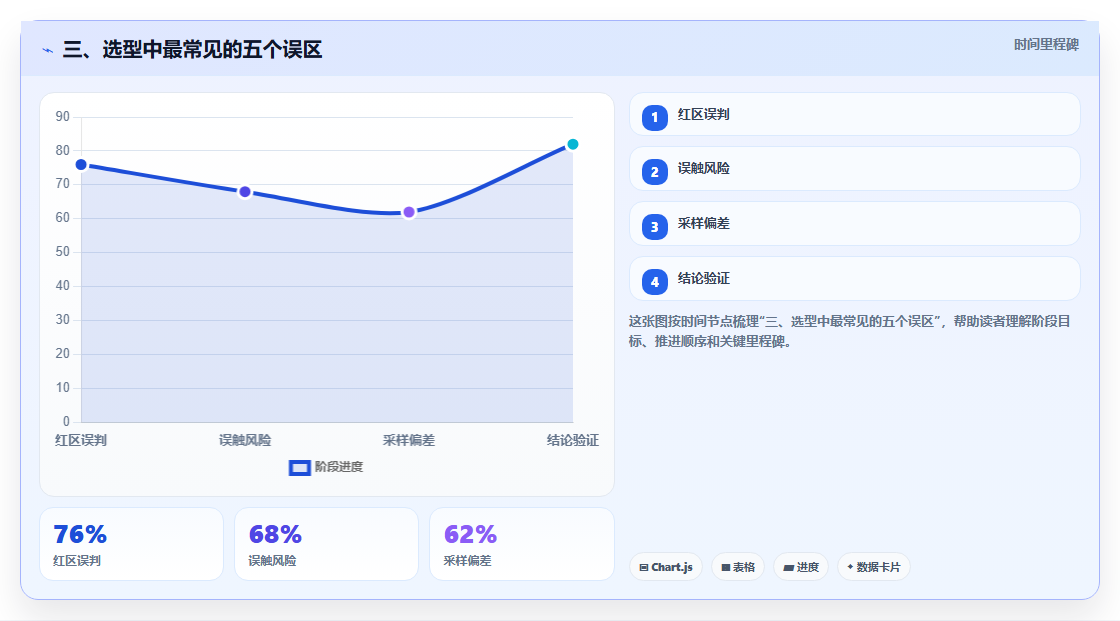The height and width of the screenshot is (621, 1120).
Task: Click the 时间里程碑 label in header
Action: click(1046, 44)
